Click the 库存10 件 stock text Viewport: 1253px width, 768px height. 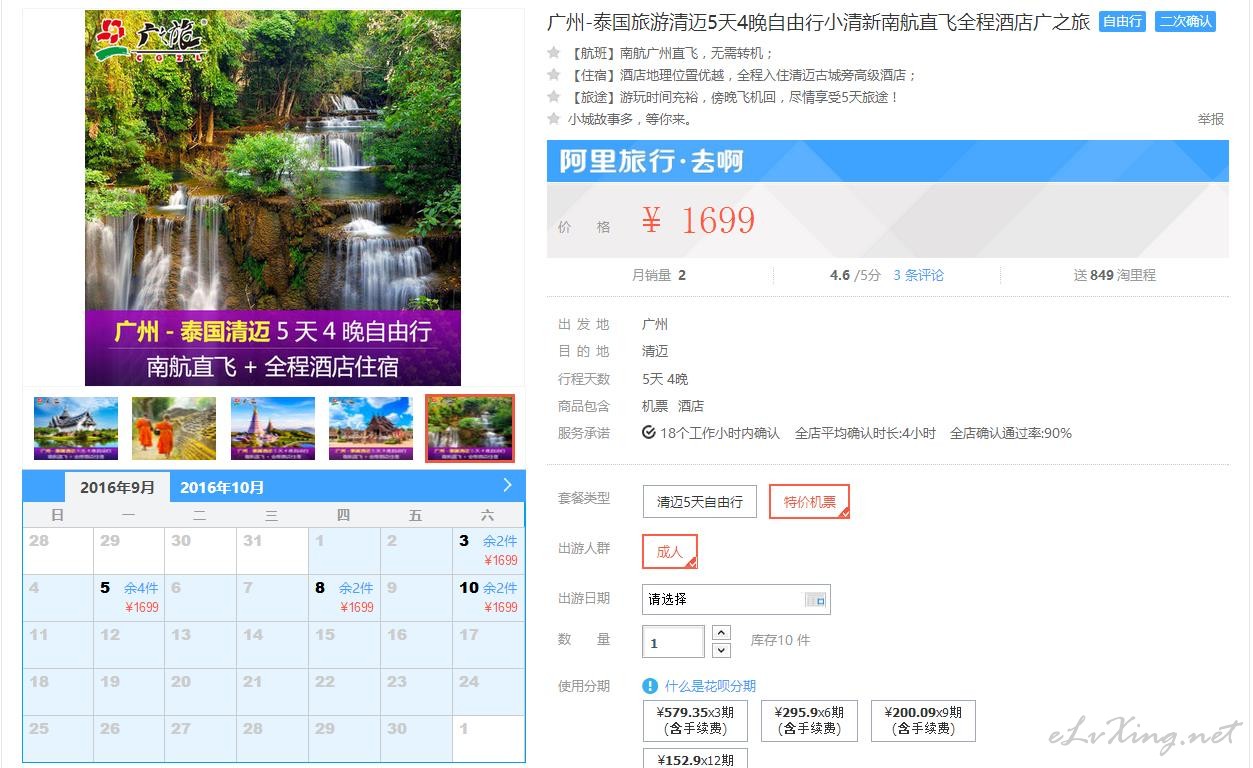(780, 640)
